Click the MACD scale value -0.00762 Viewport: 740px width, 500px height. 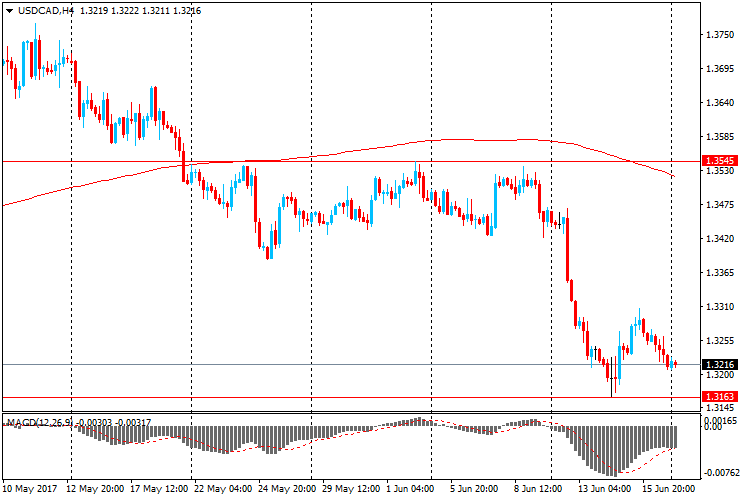(721, 473)
